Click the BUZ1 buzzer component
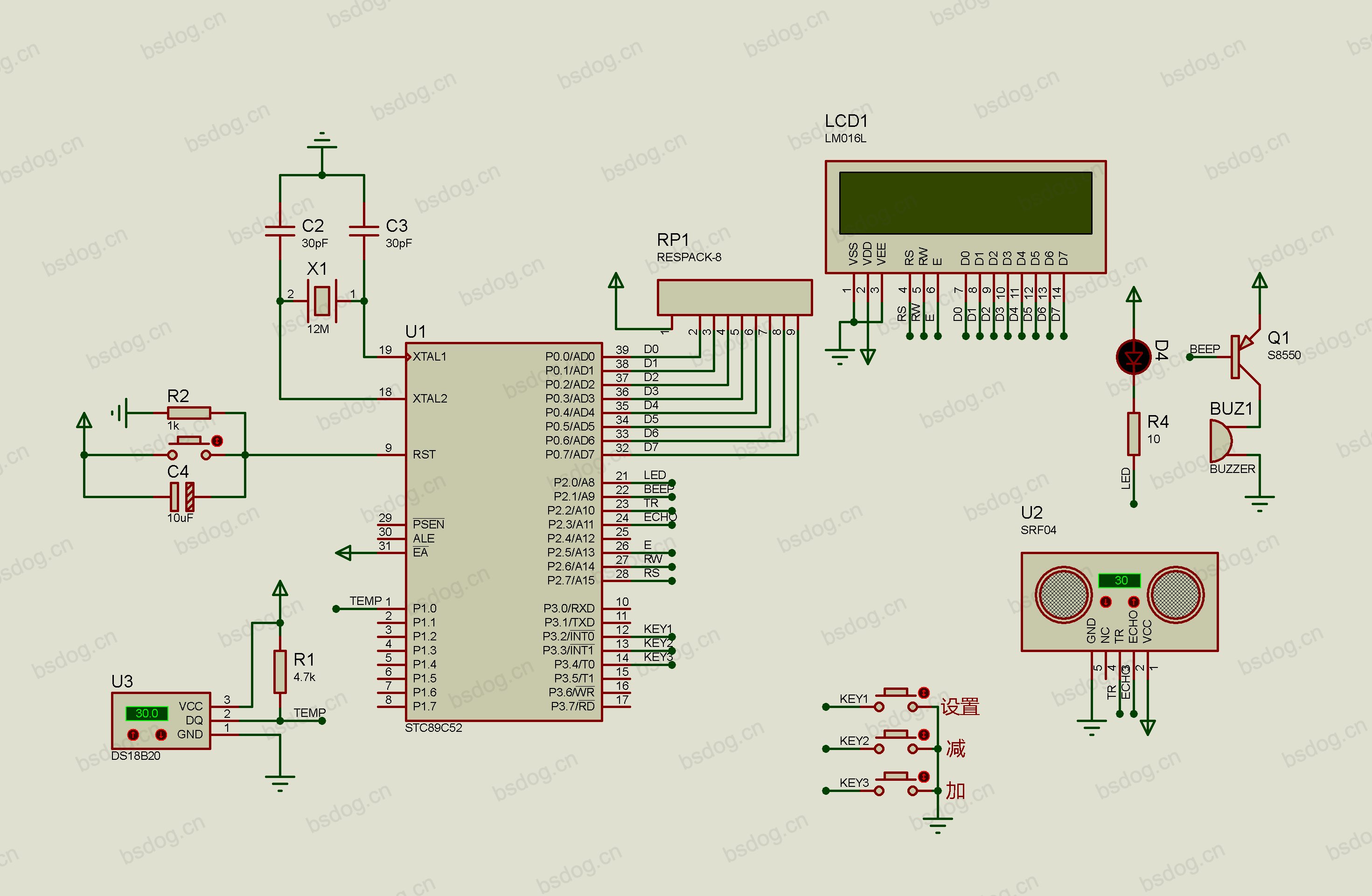 tap(1221, 441)
